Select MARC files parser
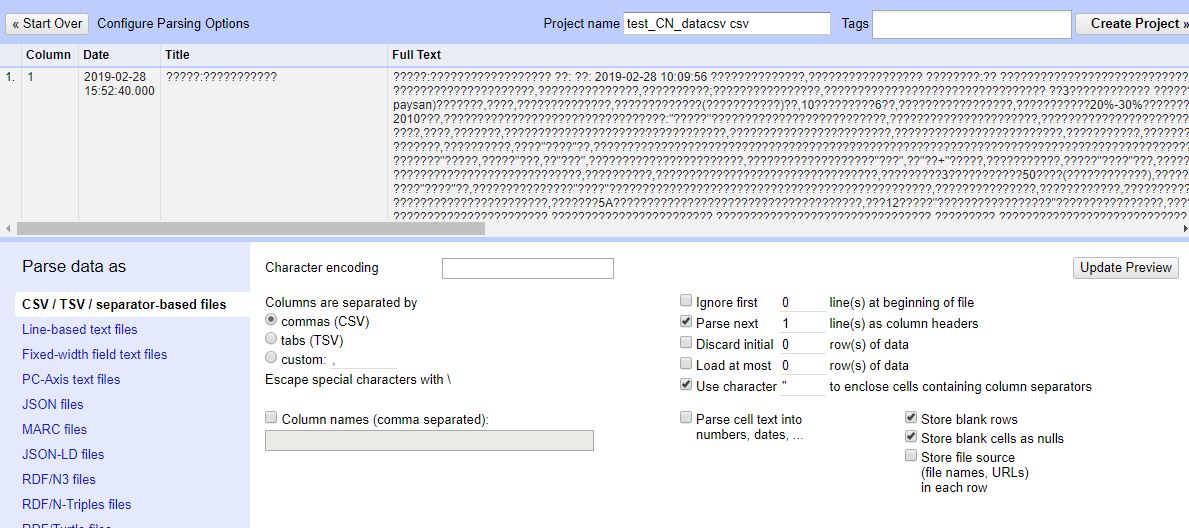1189x528 pixels. [55, 429]
